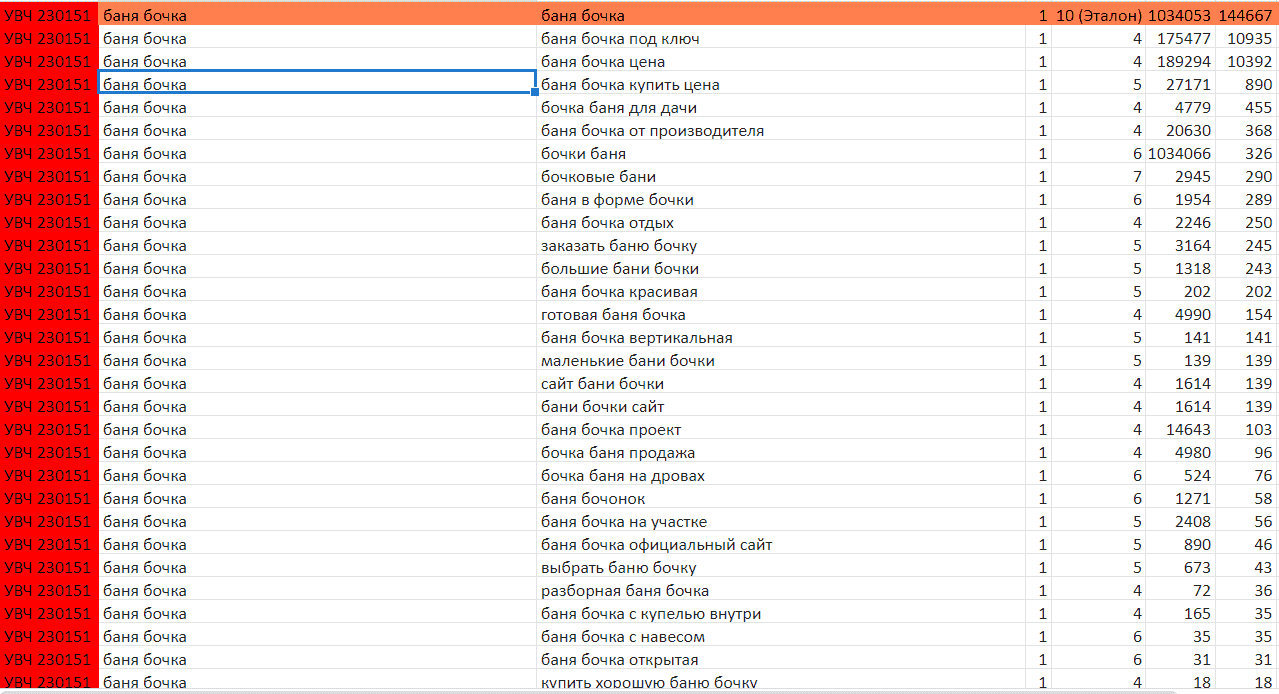Select the "бочка баня на дровах" cell
The width and height of the screenshot is (1279, 694).
coord(623,476)
